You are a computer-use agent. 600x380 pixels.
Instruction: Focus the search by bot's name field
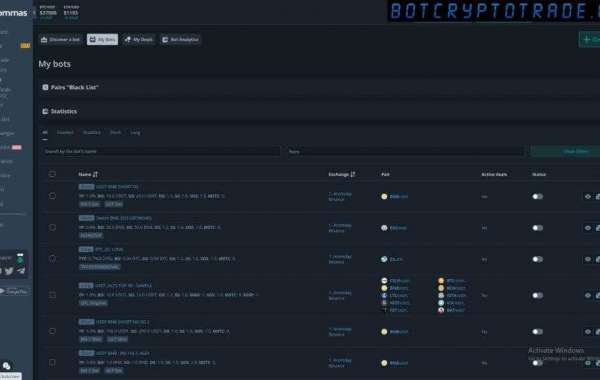[161, 151]
